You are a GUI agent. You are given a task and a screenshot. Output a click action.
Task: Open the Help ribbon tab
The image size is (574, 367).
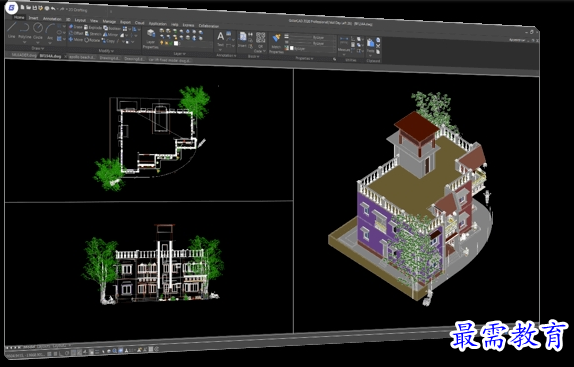[175, 24]
